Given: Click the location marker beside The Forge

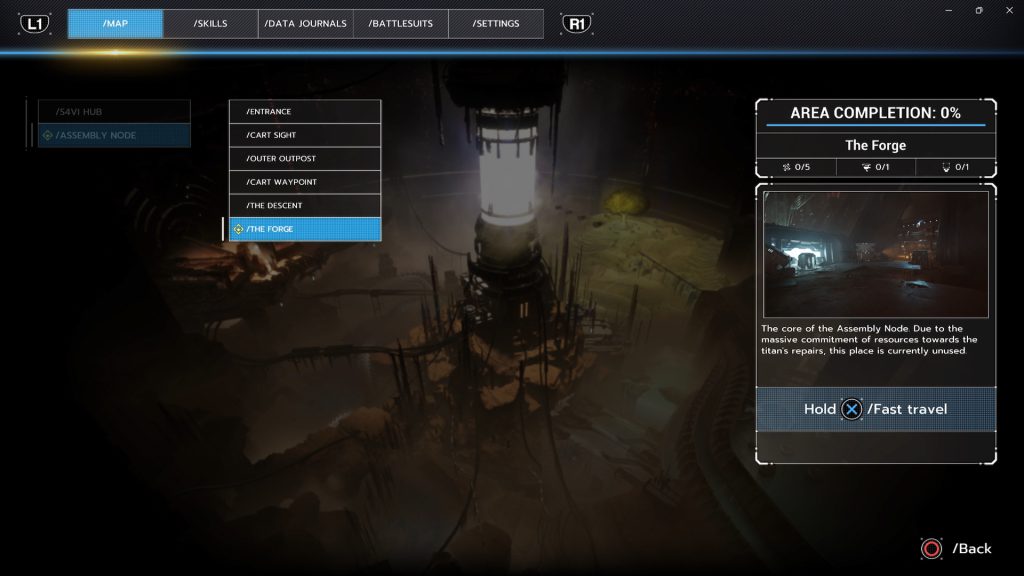Looking at the screenshot, I should (238, 229).
